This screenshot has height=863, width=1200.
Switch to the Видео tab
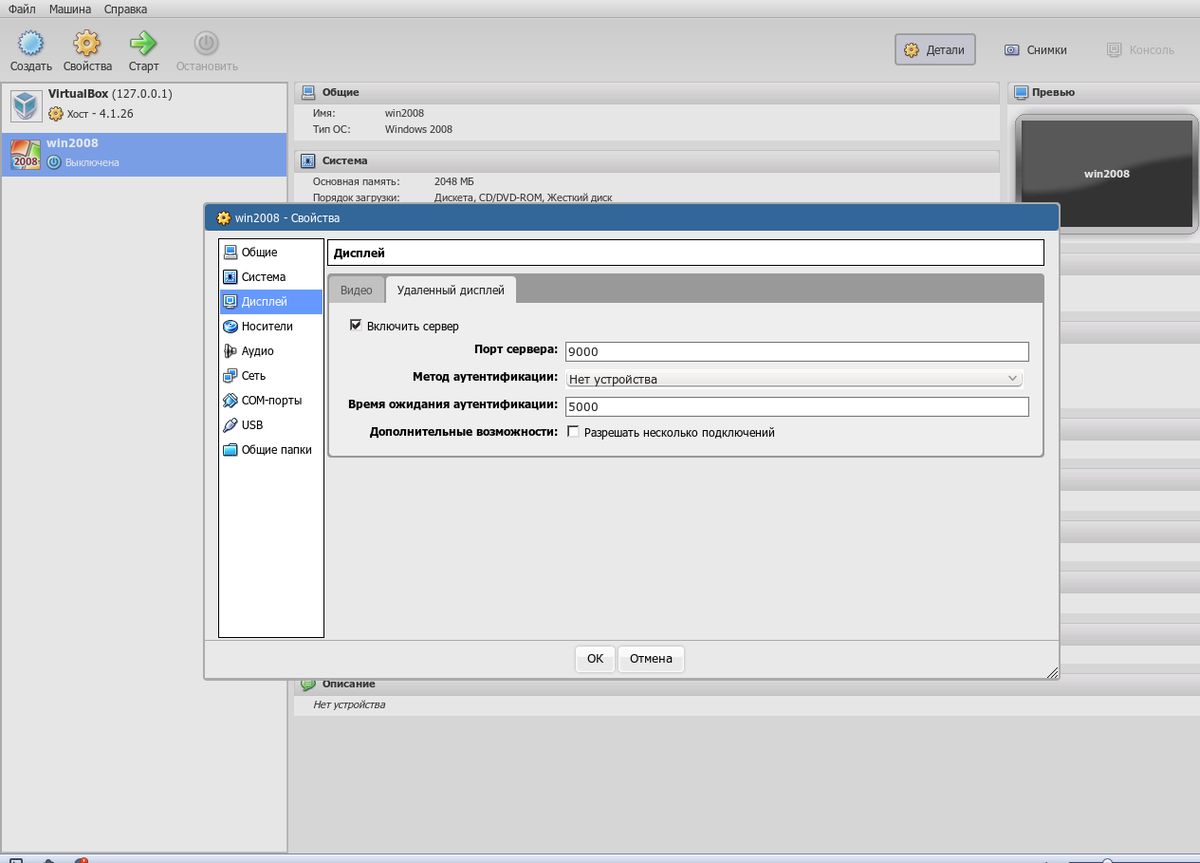click(356, 290)
